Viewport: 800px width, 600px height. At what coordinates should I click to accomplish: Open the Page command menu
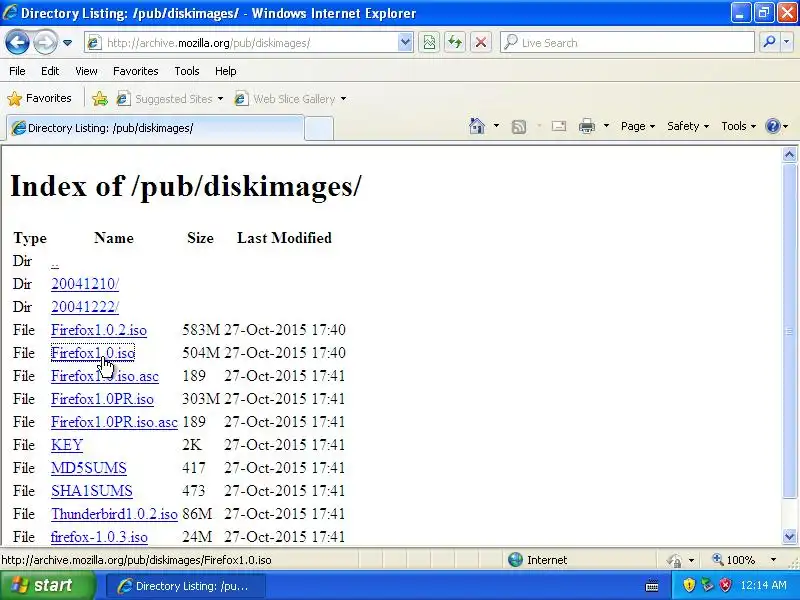point(638,126)
